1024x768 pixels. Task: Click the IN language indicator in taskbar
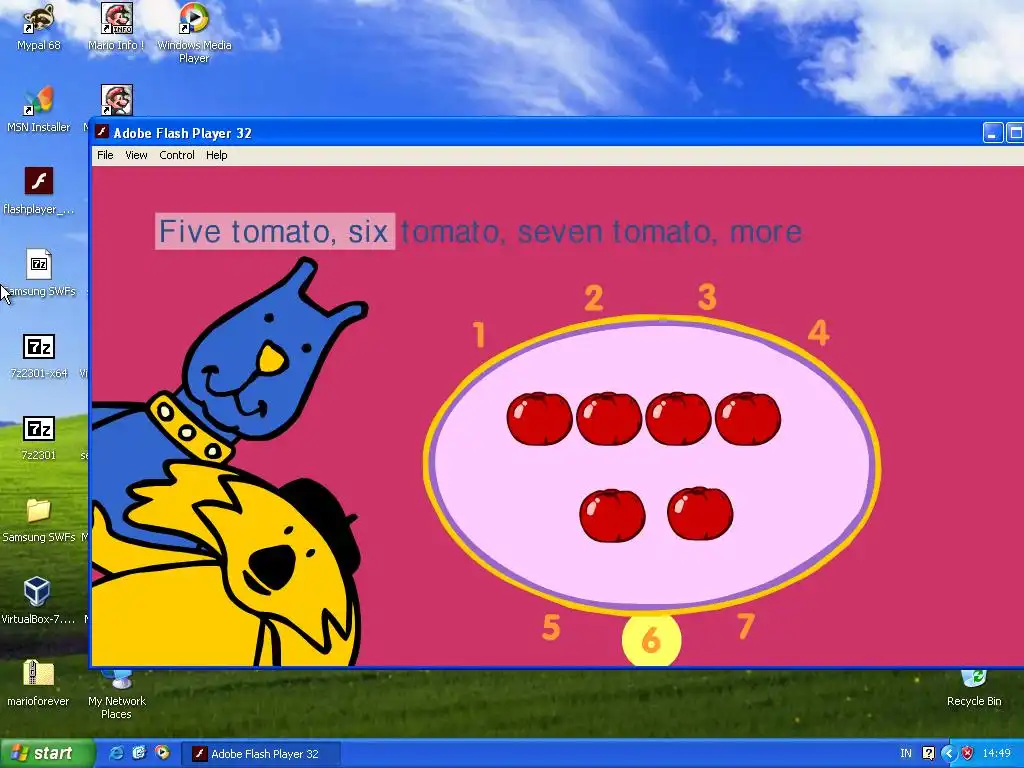(906, 754)
